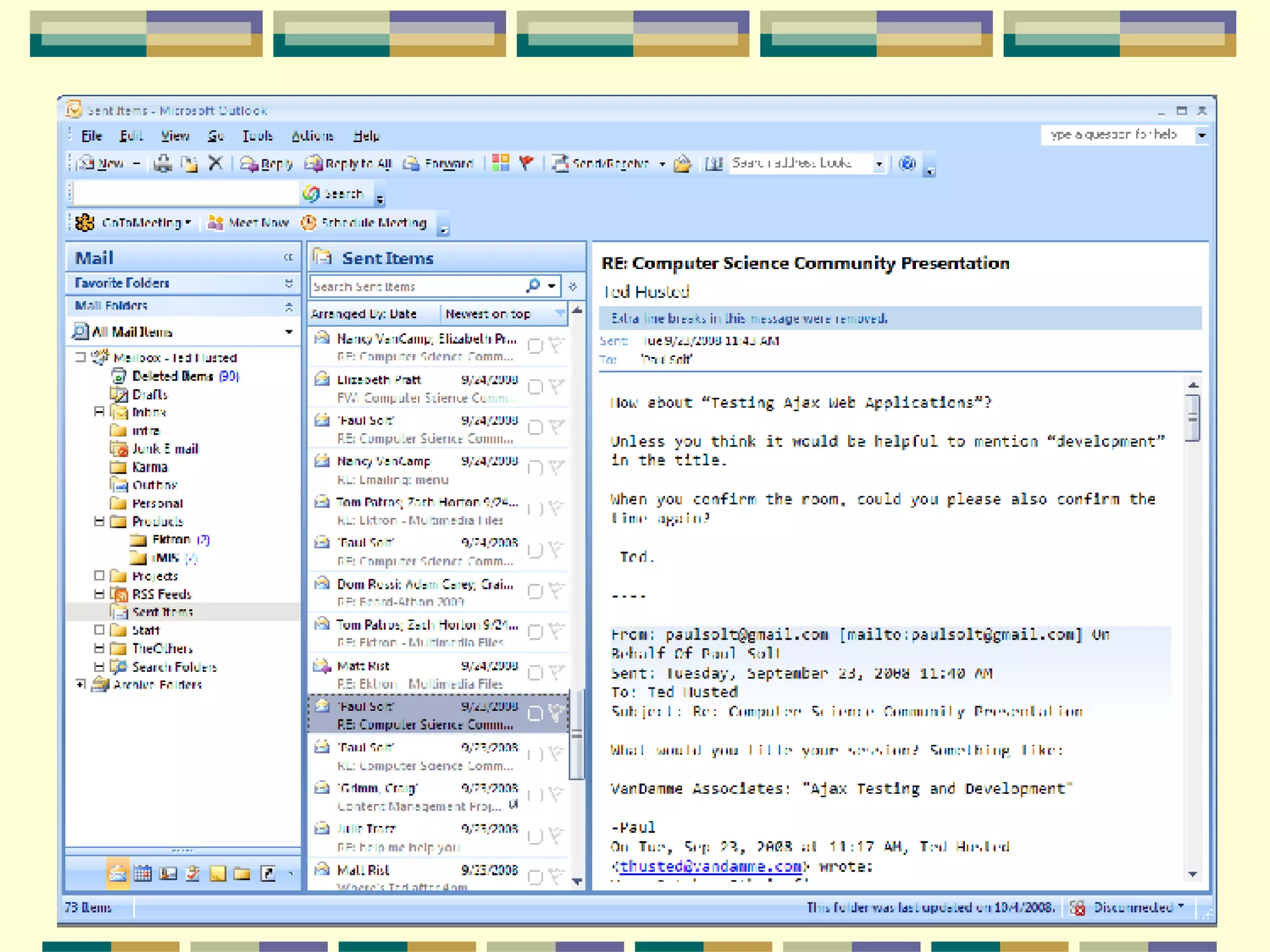Open the Address Book icon
This screenshot has width=1270, height=952.
(x=714, y=164)
